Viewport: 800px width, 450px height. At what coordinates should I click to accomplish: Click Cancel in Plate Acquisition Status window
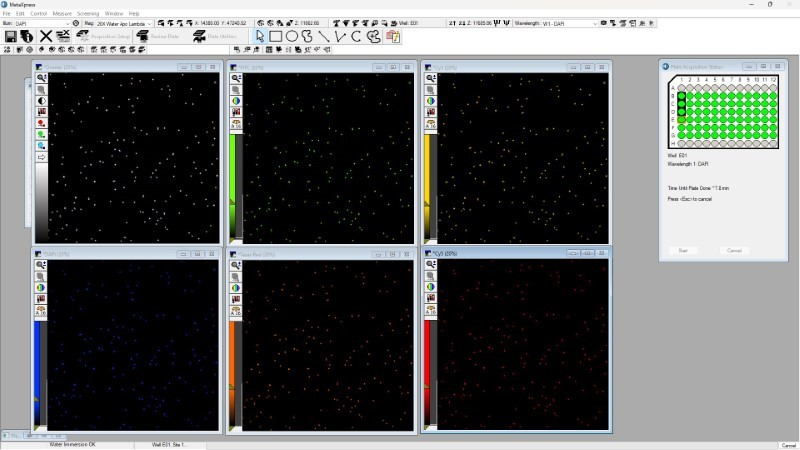734,251
